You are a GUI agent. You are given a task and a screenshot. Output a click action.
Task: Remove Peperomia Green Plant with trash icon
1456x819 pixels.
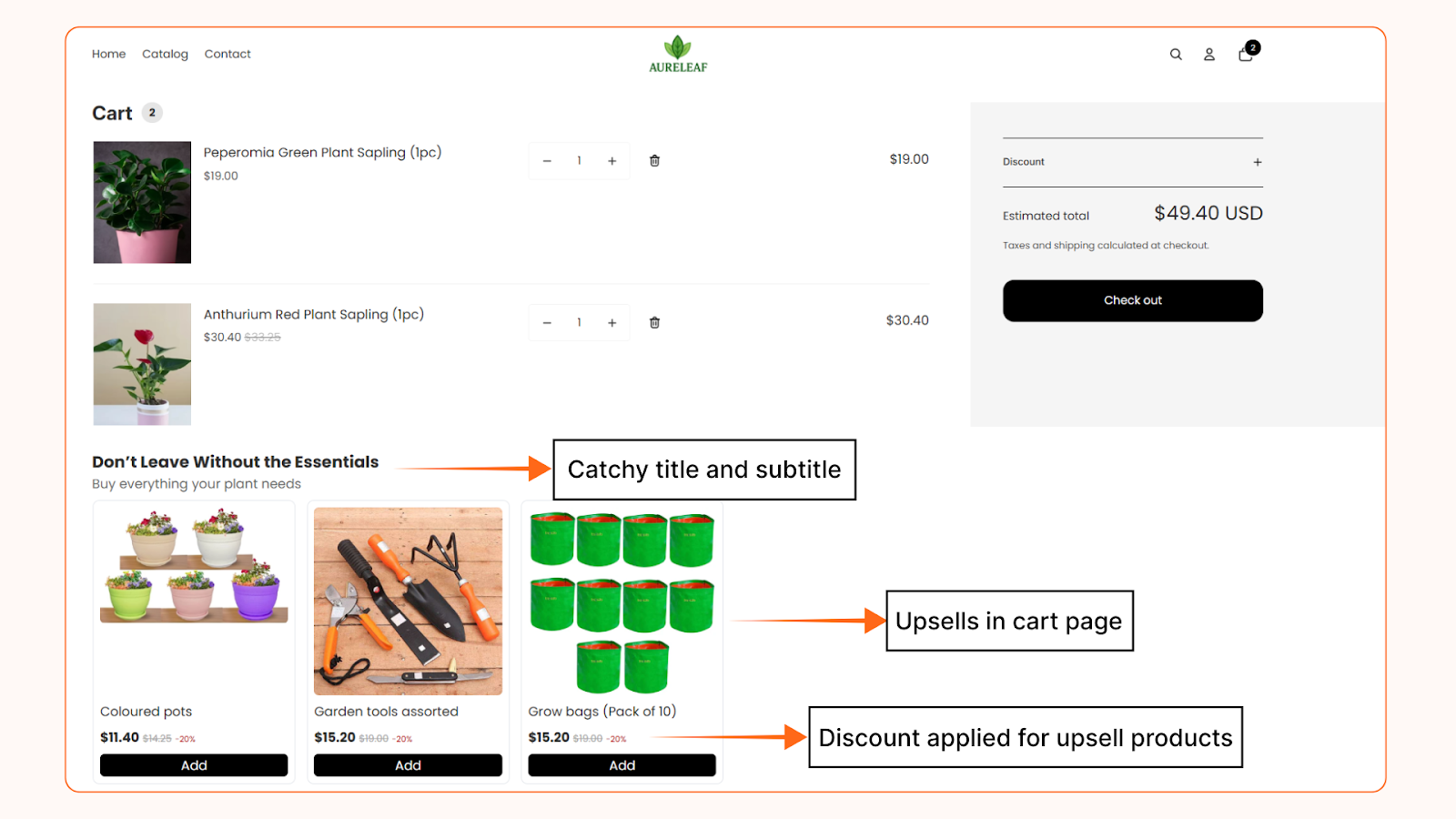coord(654,160)
